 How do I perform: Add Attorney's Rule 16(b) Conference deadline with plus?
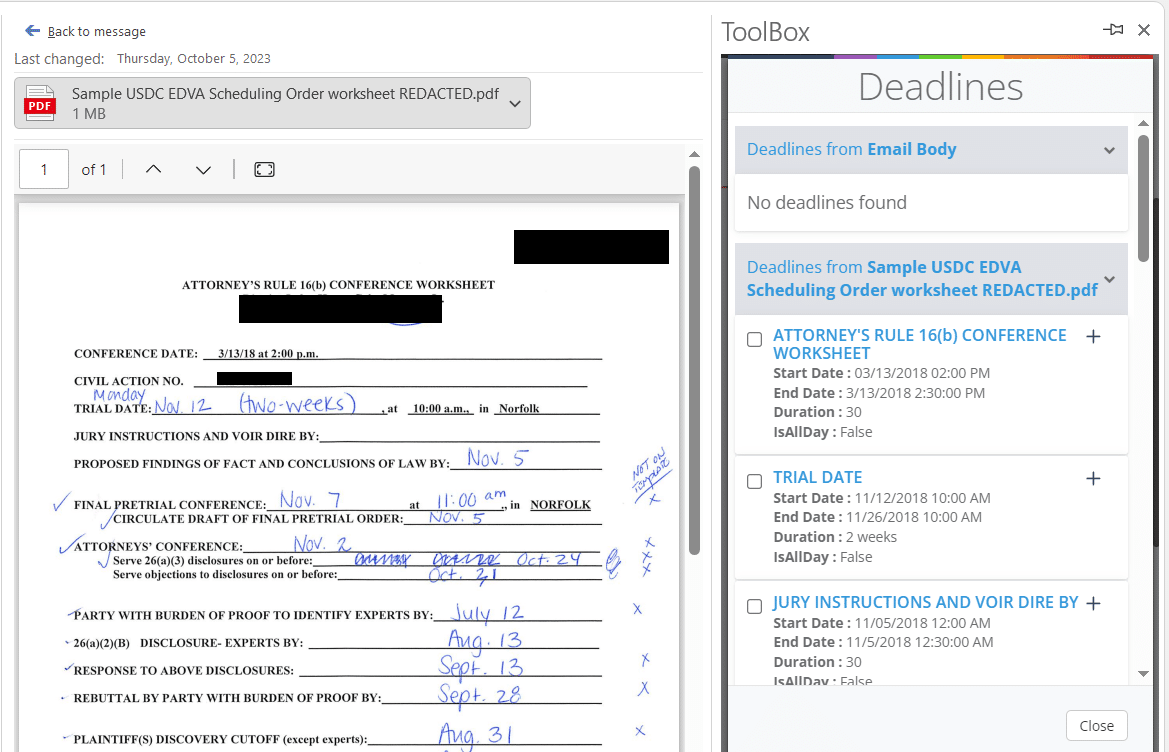1093,337
